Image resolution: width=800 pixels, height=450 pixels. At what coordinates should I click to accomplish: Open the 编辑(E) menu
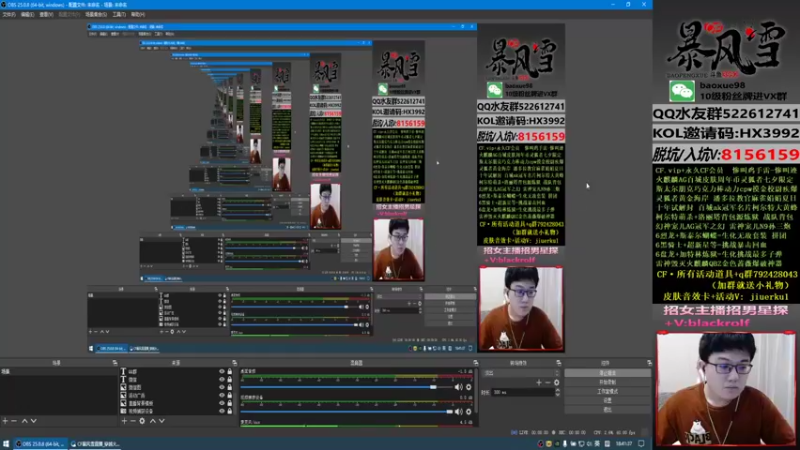coord(27,14)
